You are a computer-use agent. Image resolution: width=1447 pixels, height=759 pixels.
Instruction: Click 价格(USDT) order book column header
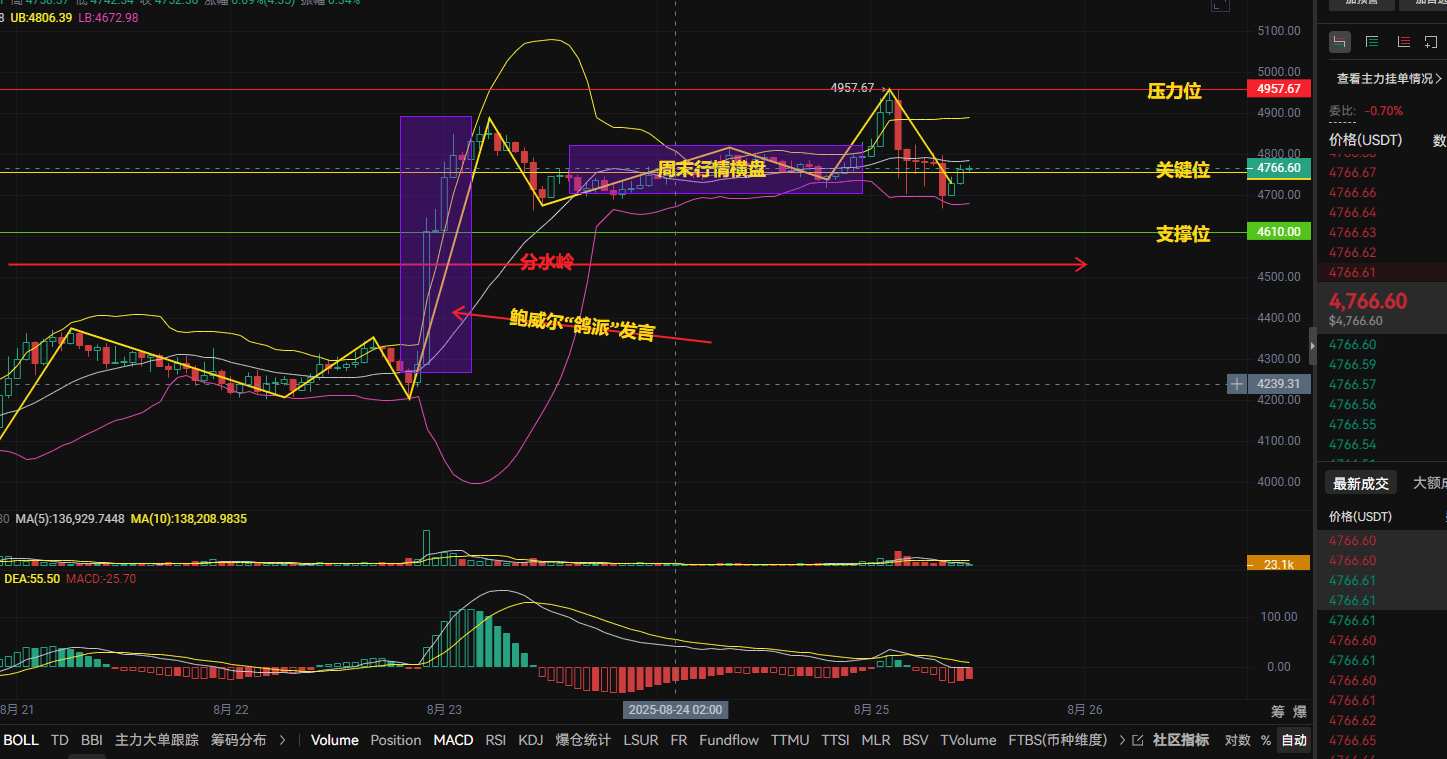point(1365,141)
